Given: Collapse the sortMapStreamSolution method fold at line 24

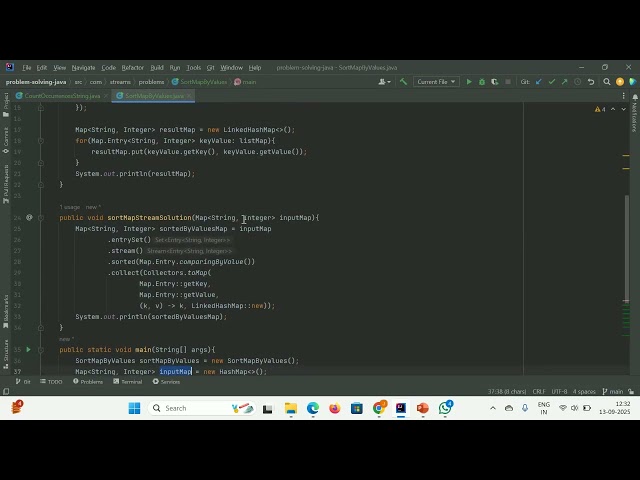Looking at the screenshot, I should [41, 218].
